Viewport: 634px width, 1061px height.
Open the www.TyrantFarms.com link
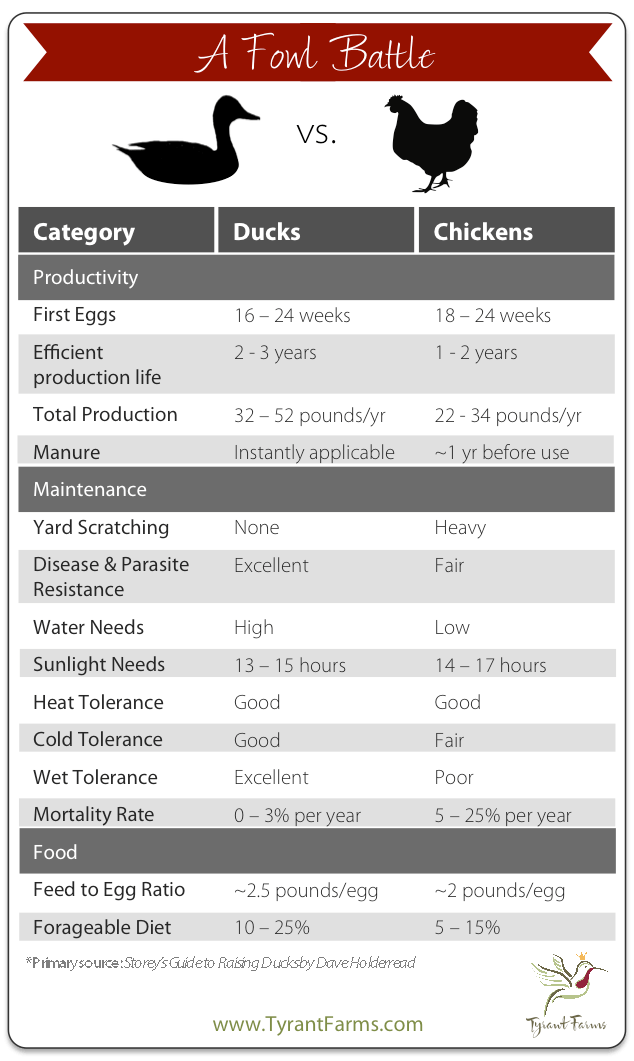point(318,1024)
